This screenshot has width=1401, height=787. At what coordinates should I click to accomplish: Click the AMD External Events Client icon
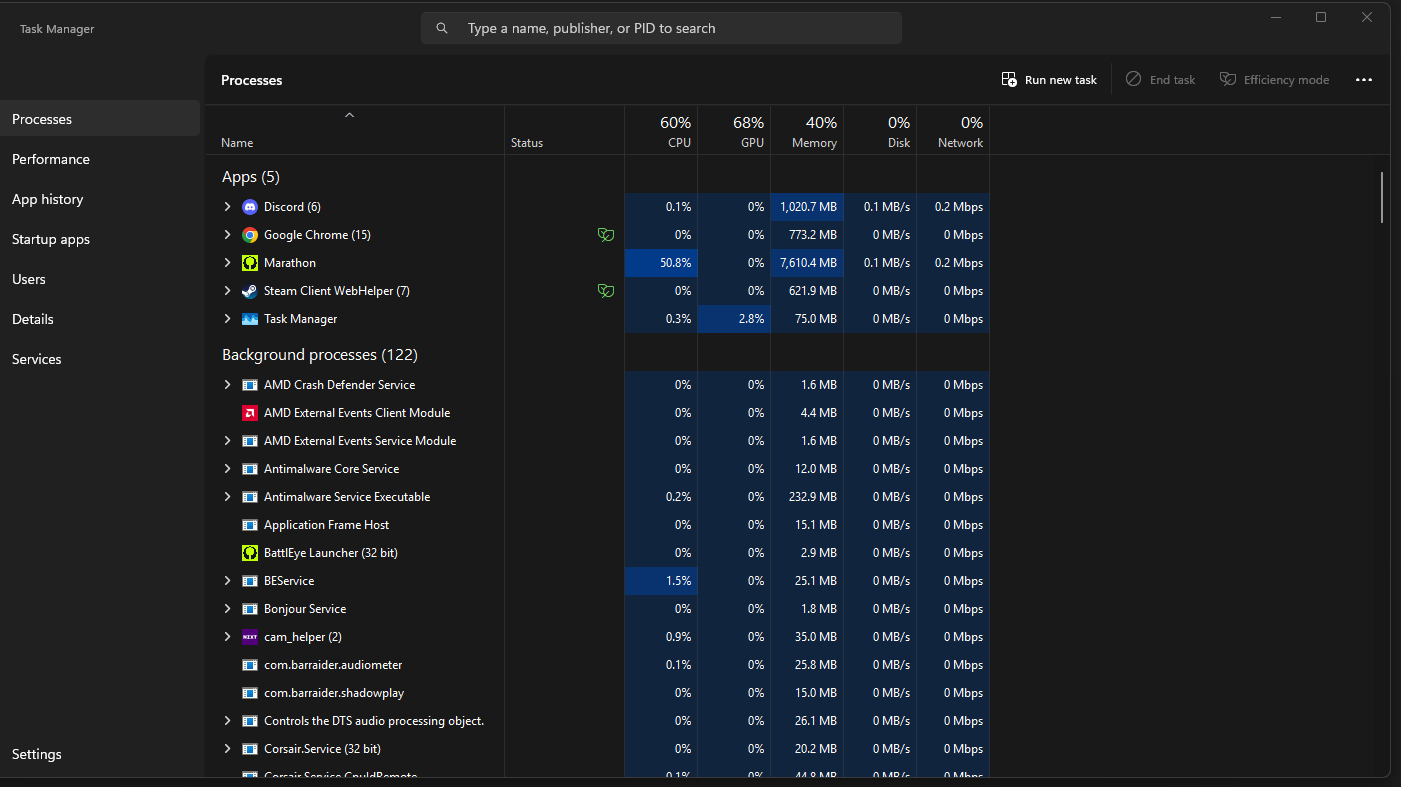250,413
